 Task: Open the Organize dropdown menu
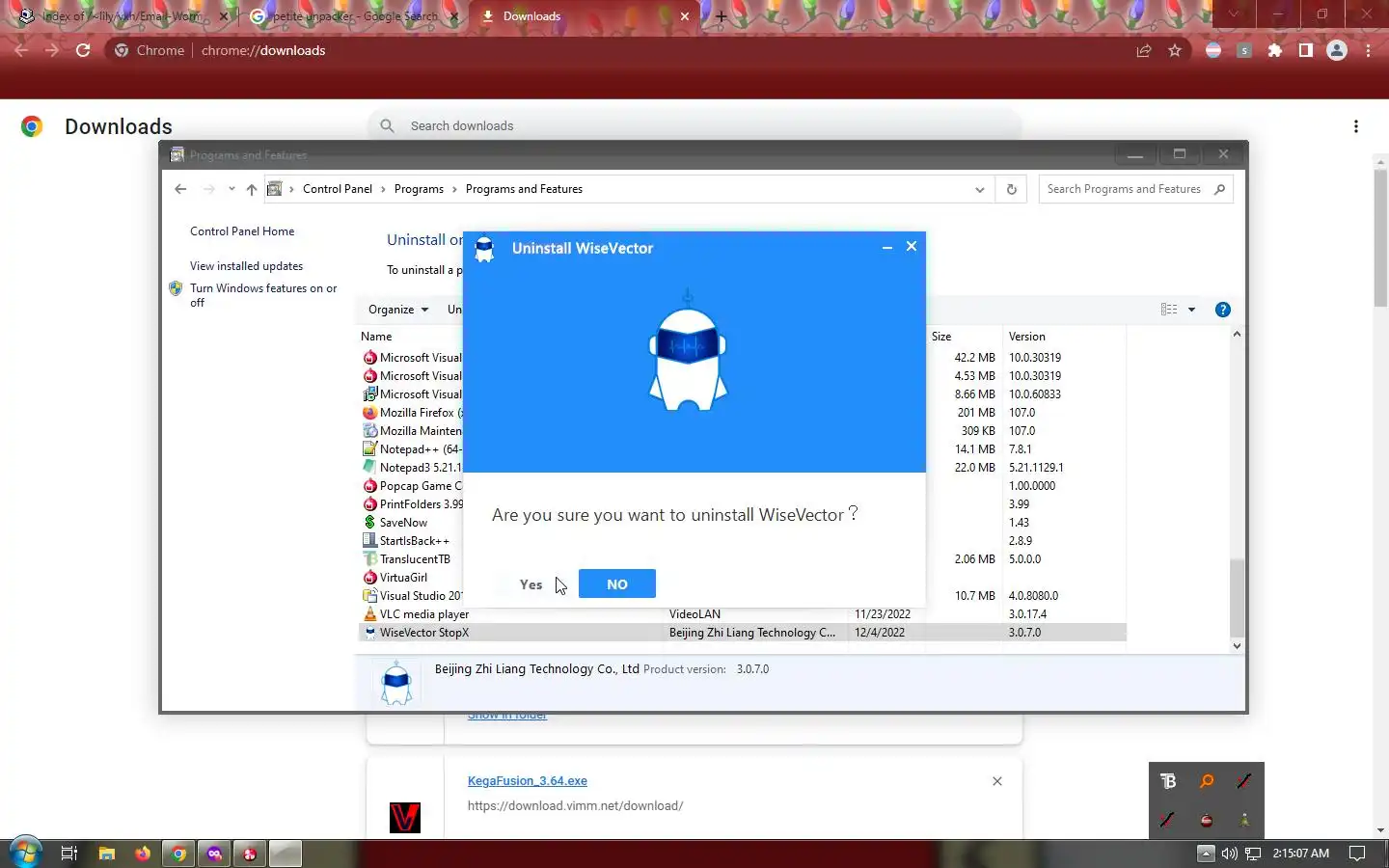(x=397, y=310)
